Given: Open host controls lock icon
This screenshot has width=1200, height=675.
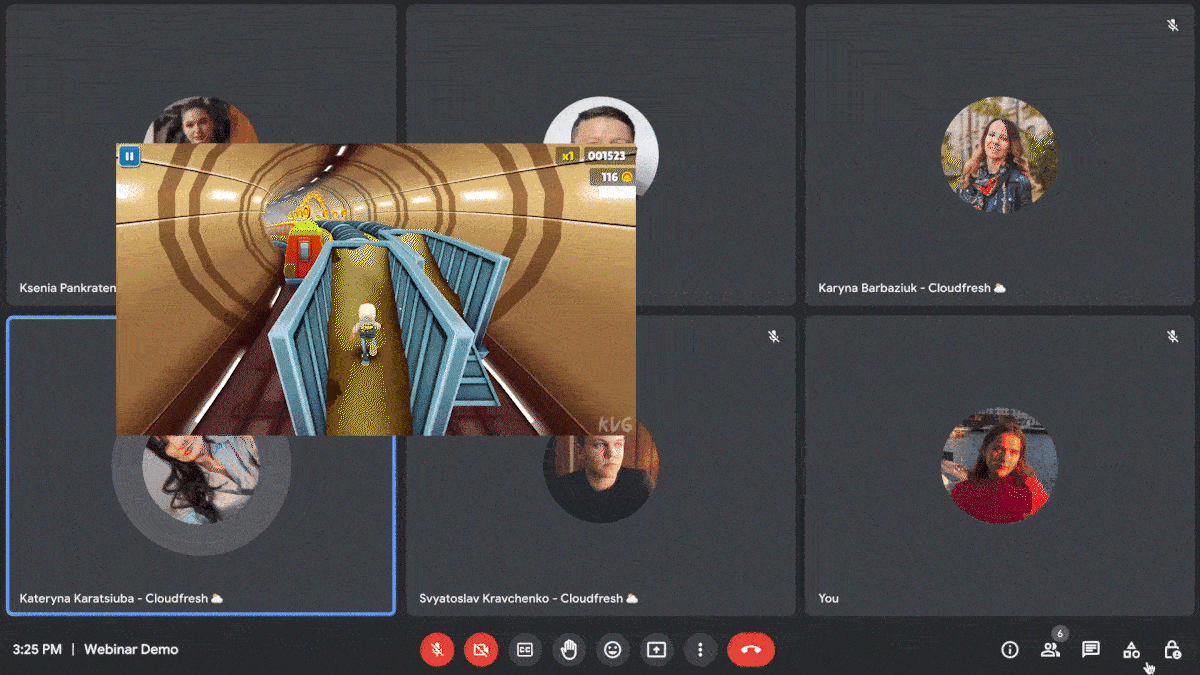Looking at the screenshot, I should pyautogui.click(x=1172, y=650).
